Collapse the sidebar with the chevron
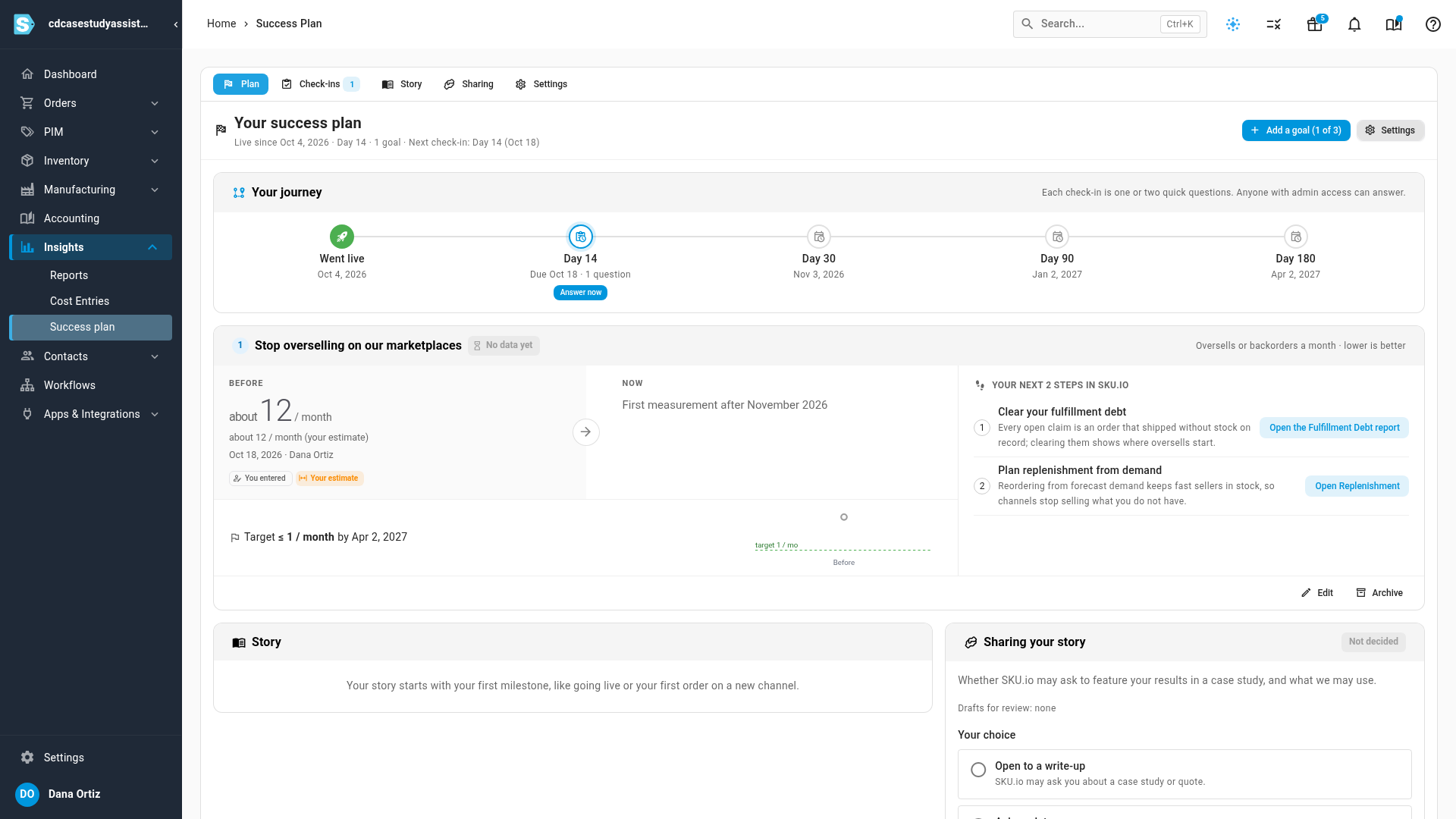The width and height of the screenshot is (1456, 819). point(176,24)
